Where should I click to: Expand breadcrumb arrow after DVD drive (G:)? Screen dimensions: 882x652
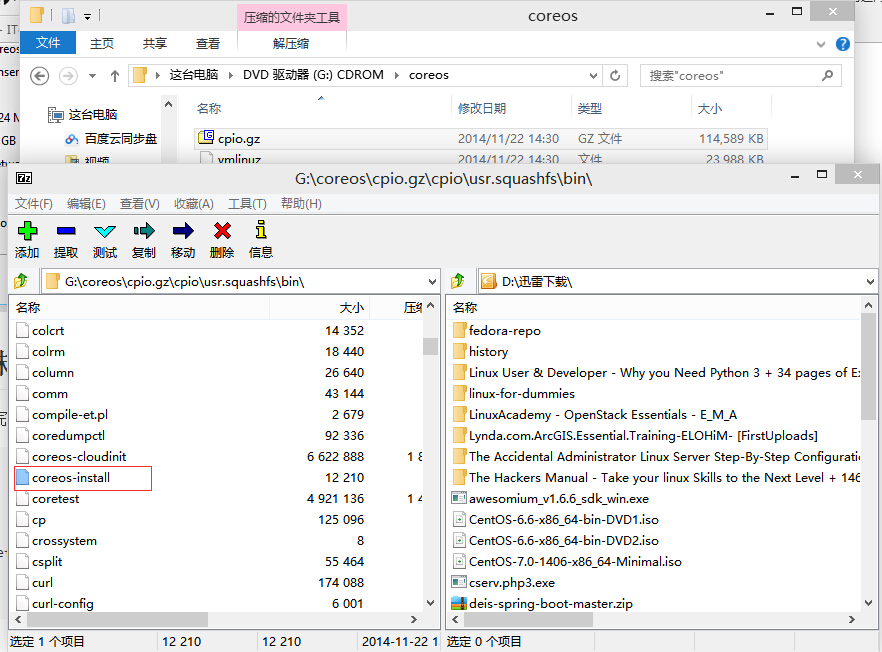(x=397, y=75)
